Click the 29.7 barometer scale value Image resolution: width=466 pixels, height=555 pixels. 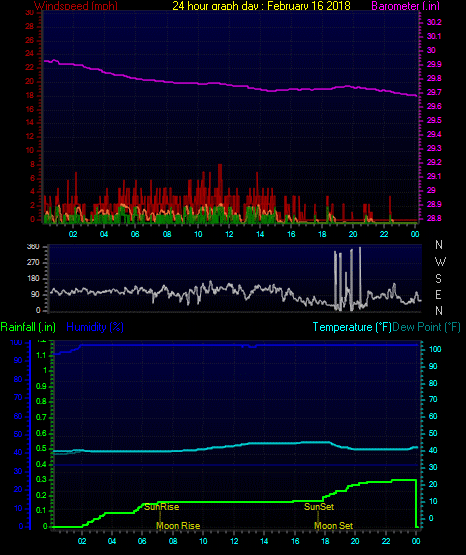434,92
